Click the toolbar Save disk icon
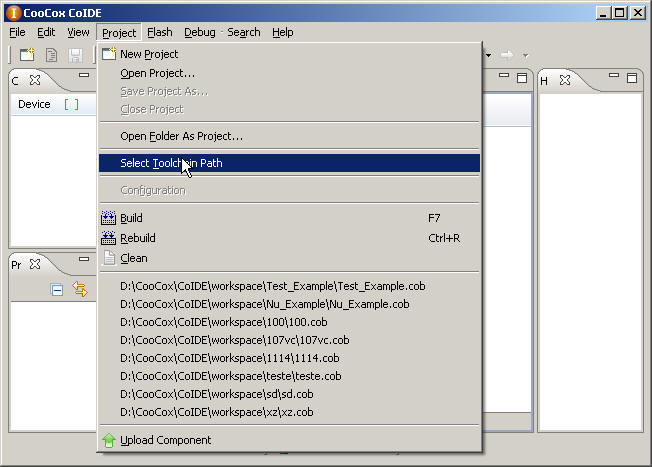Viewport: 652px width, 467px height. (75, 55)
